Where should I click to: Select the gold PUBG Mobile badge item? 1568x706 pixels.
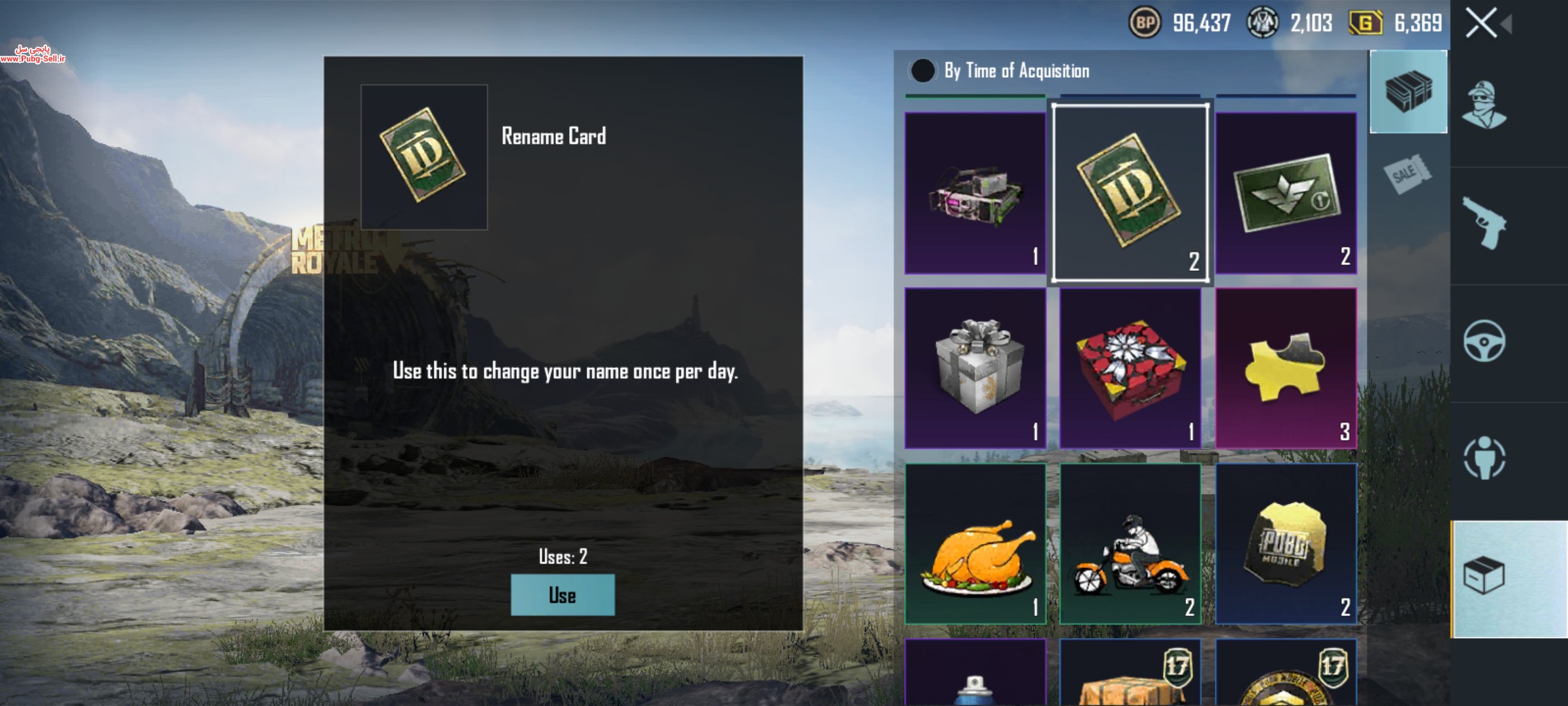1286,544
